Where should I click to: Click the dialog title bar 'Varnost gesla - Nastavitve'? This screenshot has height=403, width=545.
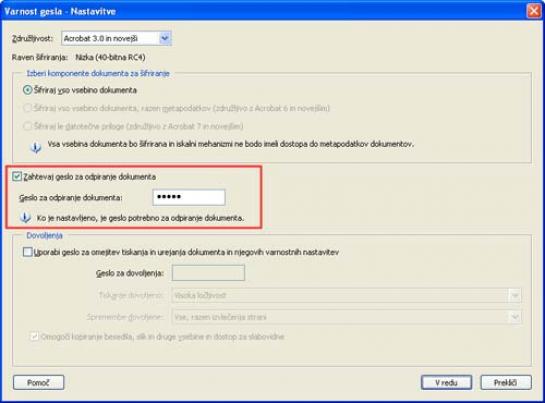point(264,11)
